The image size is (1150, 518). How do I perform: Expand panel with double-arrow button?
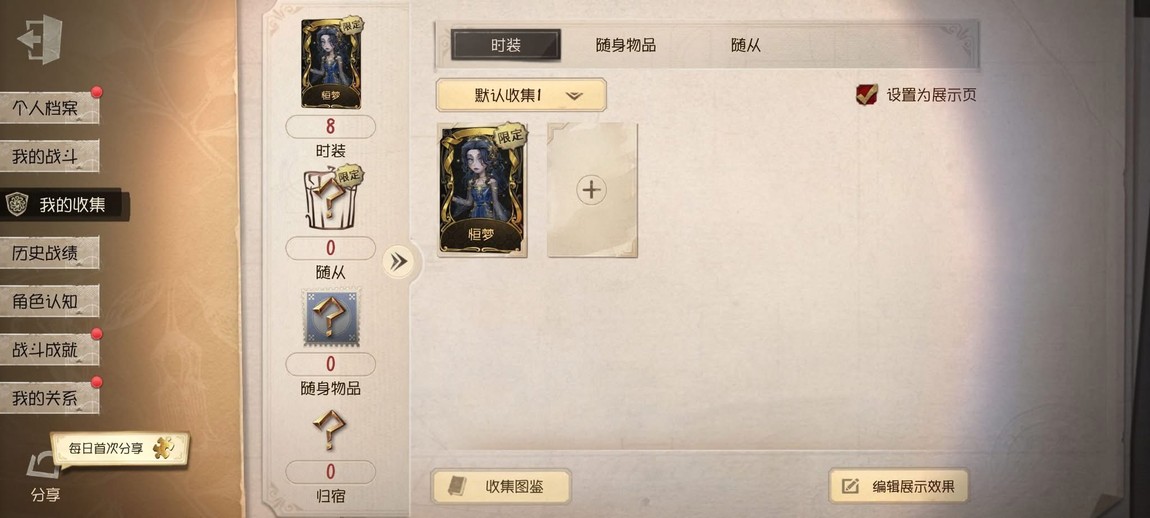[x=399, y=262]
